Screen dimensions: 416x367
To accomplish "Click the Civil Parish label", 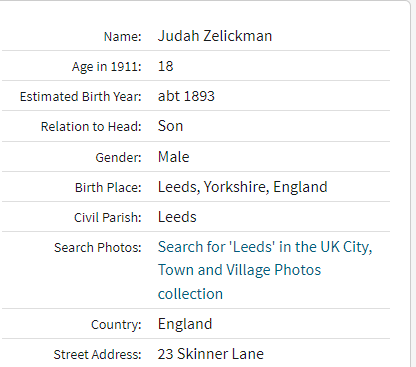I will [x=108, y=218].
